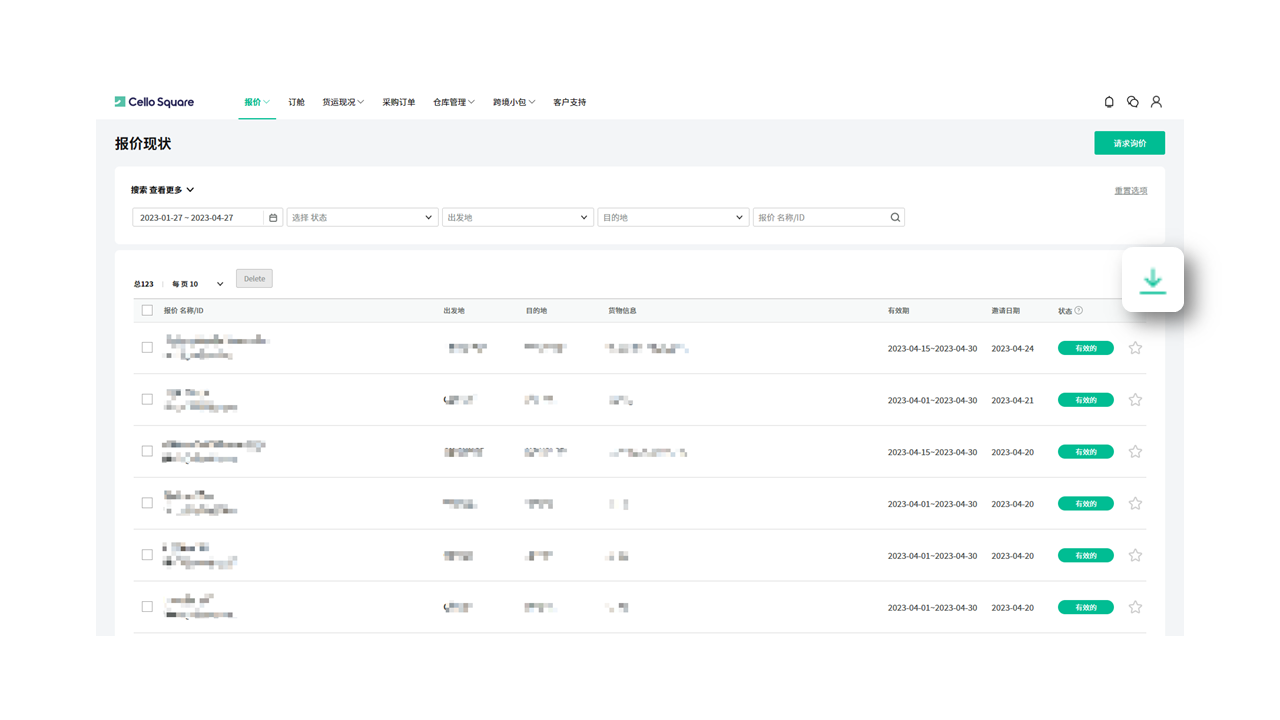Click the download icon button
Image resolution: width=1280 pixels, height=720 pixels.
(1152, 280)
